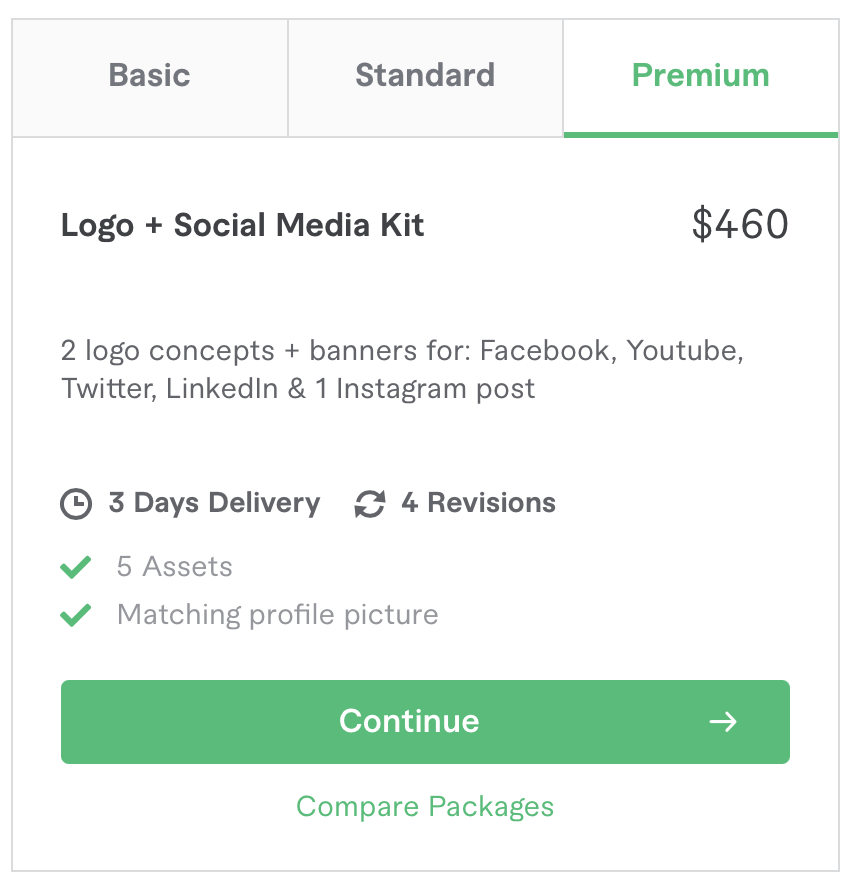Click checkmark beside Matching profile picture
844x878 pixels.
76,614
